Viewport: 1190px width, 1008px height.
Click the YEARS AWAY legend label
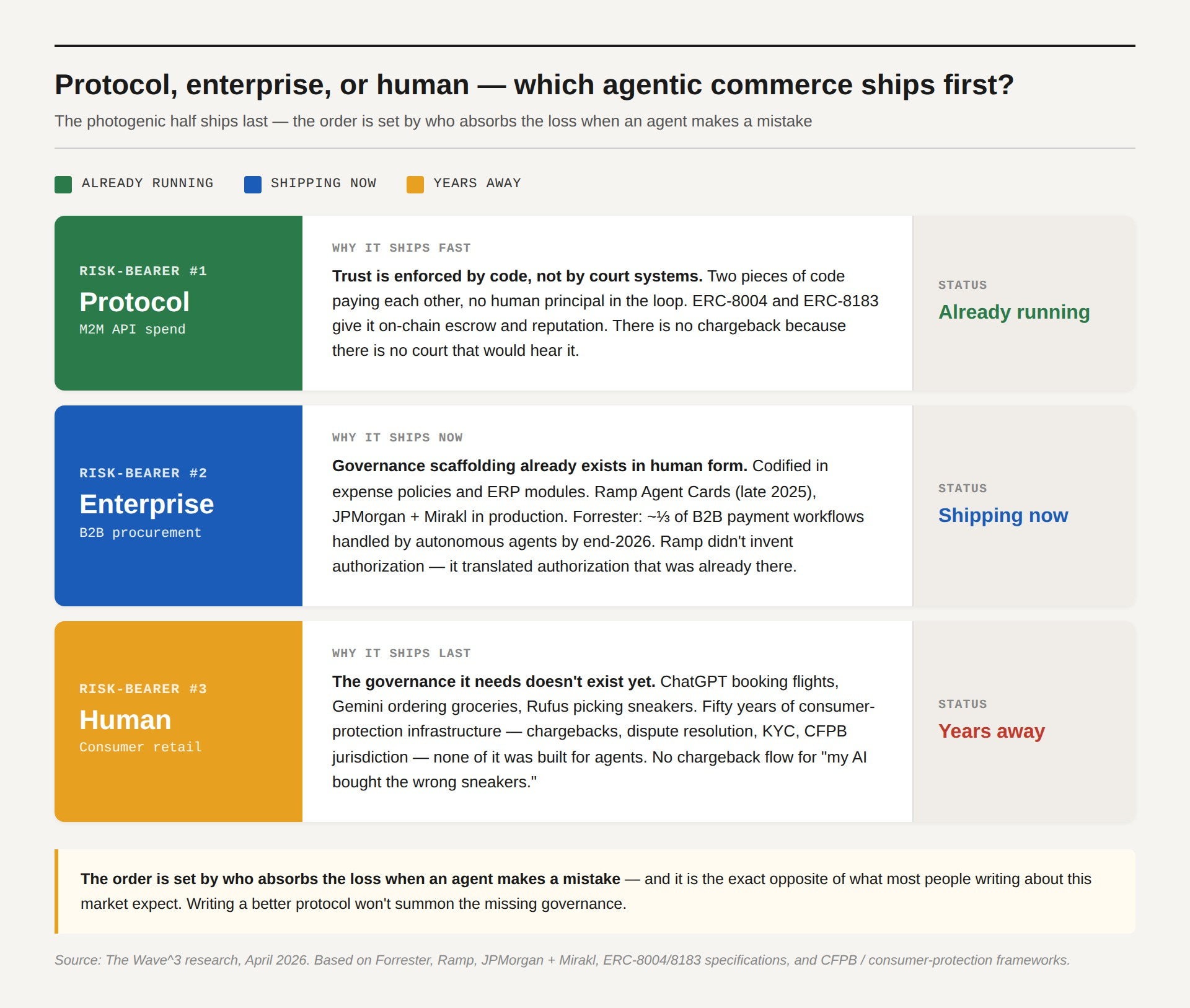pos(477,183)
